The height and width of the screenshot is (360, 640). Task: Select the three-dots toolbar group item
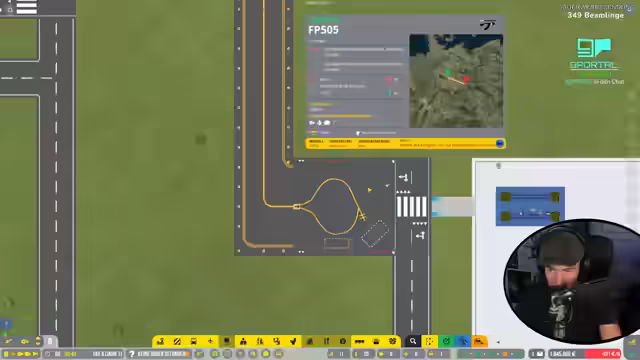pyautogui.click(x=359, y=341)
